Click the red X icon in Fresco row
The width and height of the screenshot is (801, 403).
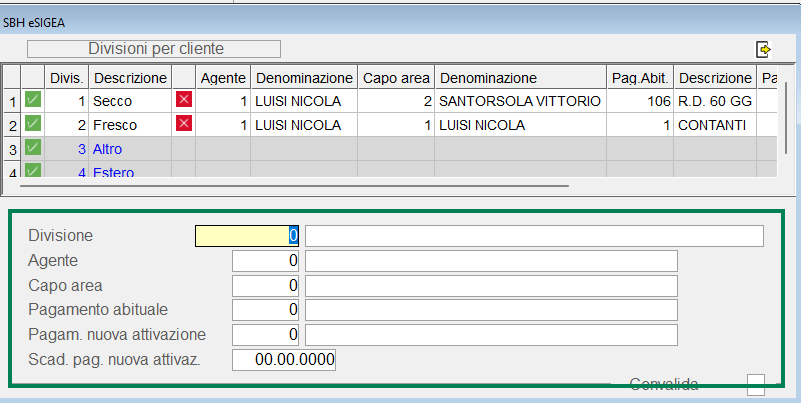pos(183,124)
